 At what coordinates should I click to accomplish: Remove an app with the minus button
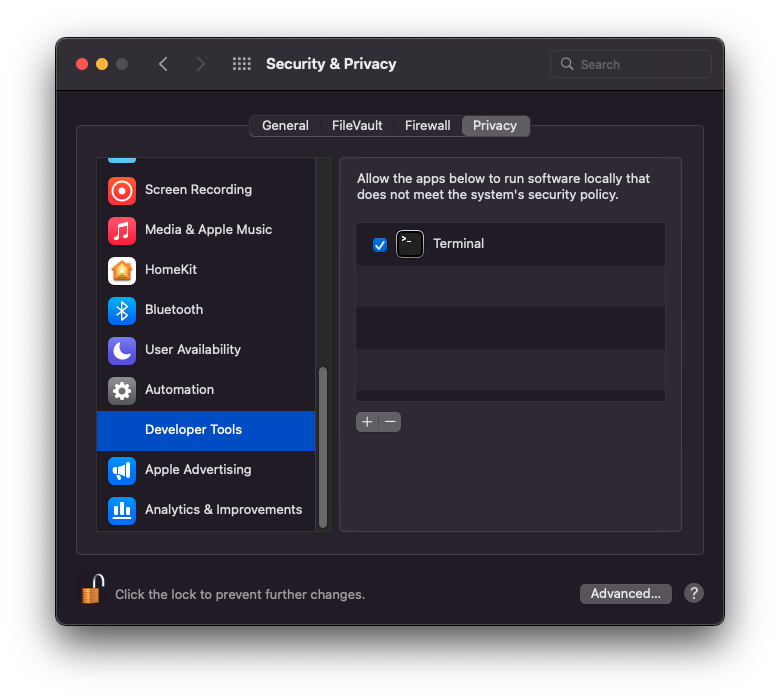pos(390,422)
